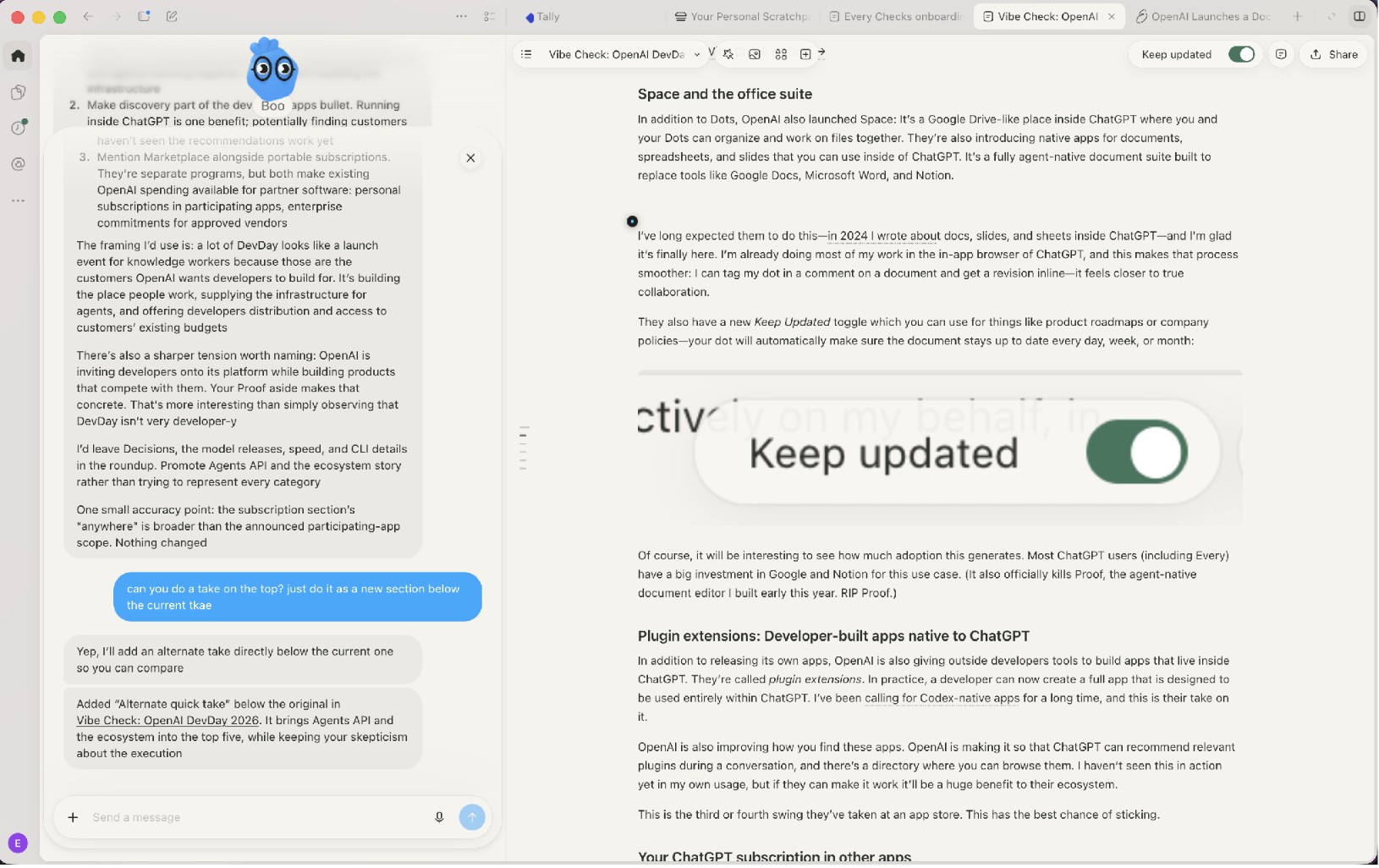
Task: Click the microphone icon in message box
Action: click(x=439, y=818)
